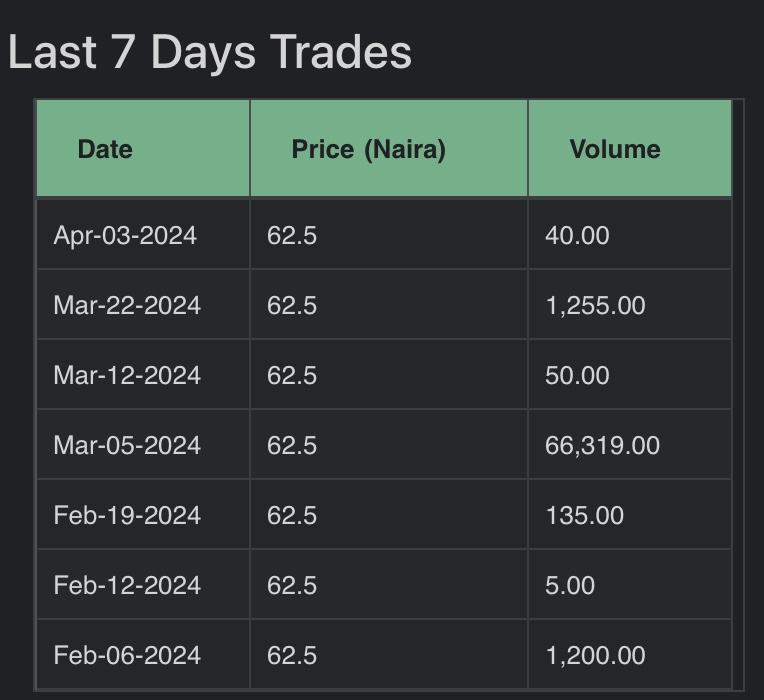Select the Mar-05-2024 date cell
The image size is (764, 700).
tap(127, 445)
